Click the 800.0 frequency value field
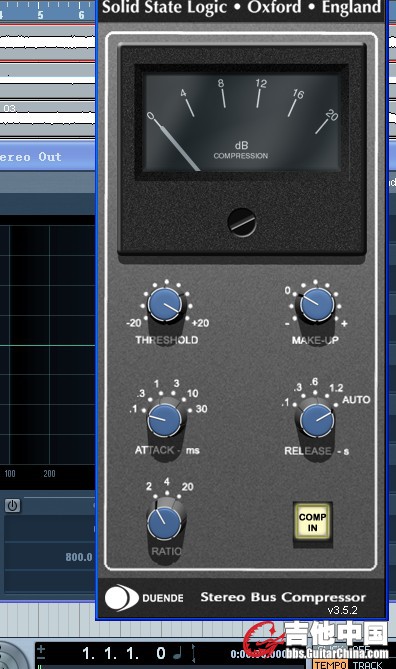Viewport: 396px width, 669px height. (x=79, y=557)
